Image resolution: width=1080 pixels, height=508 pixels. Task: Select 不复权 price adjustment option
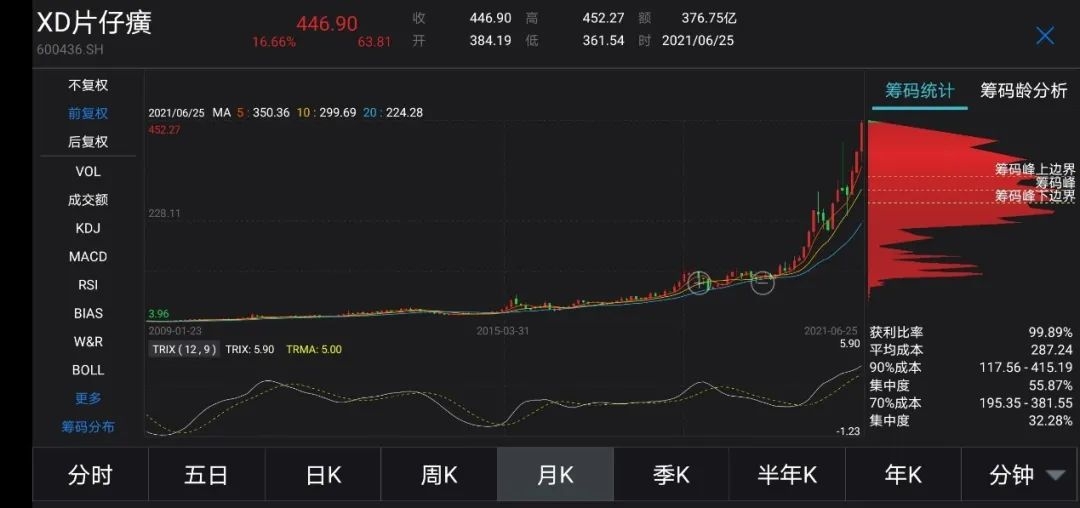click(x=88, y=86)
